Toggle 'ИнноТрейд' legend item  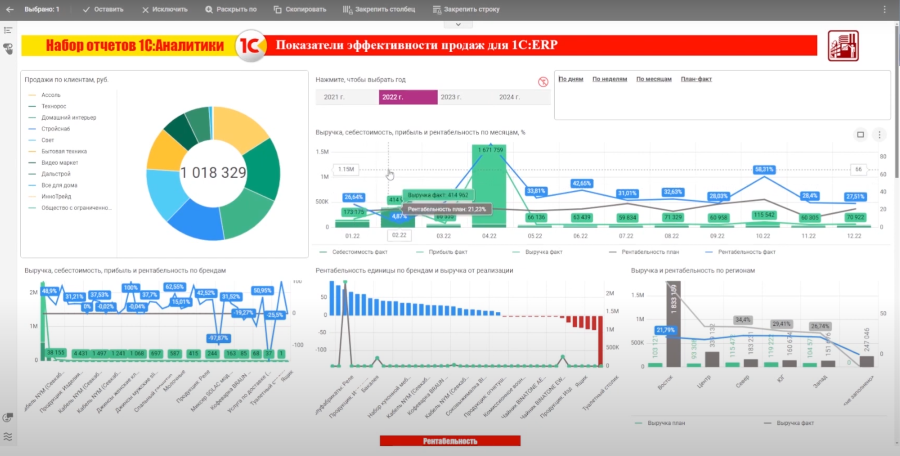(x=50, y=196)
